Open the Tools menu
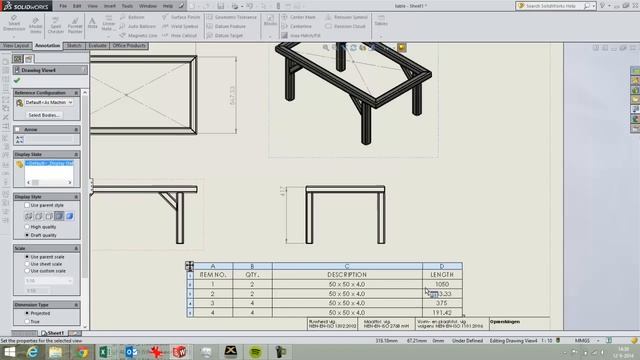 (127, 6)
